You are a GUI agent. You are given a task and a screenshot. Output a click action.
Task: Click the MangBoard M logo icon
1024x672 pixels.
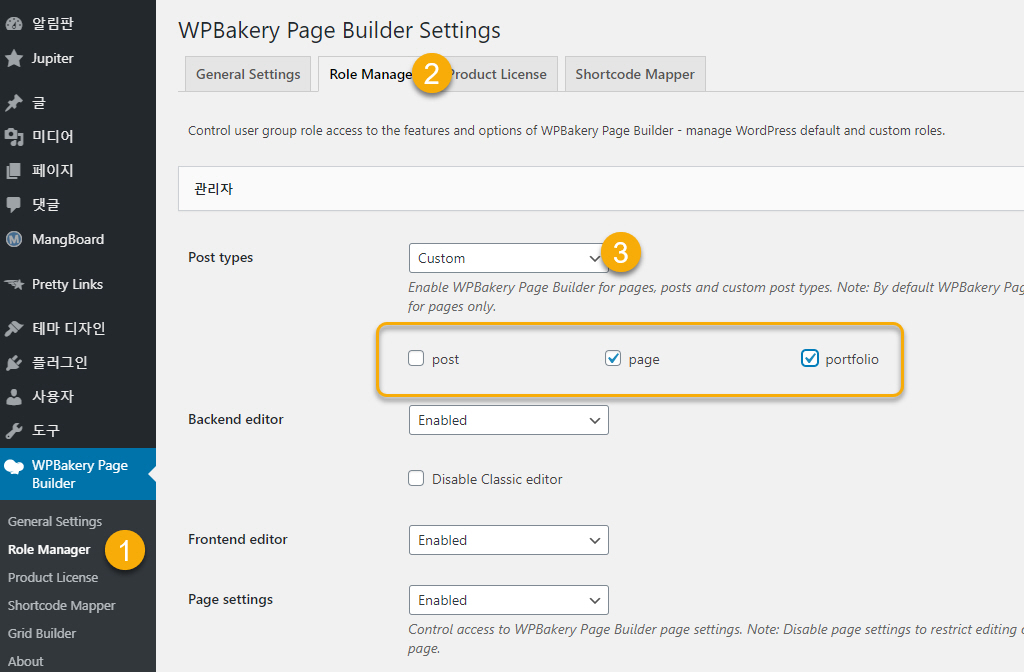pyautogui.click(x=14, y=239)
